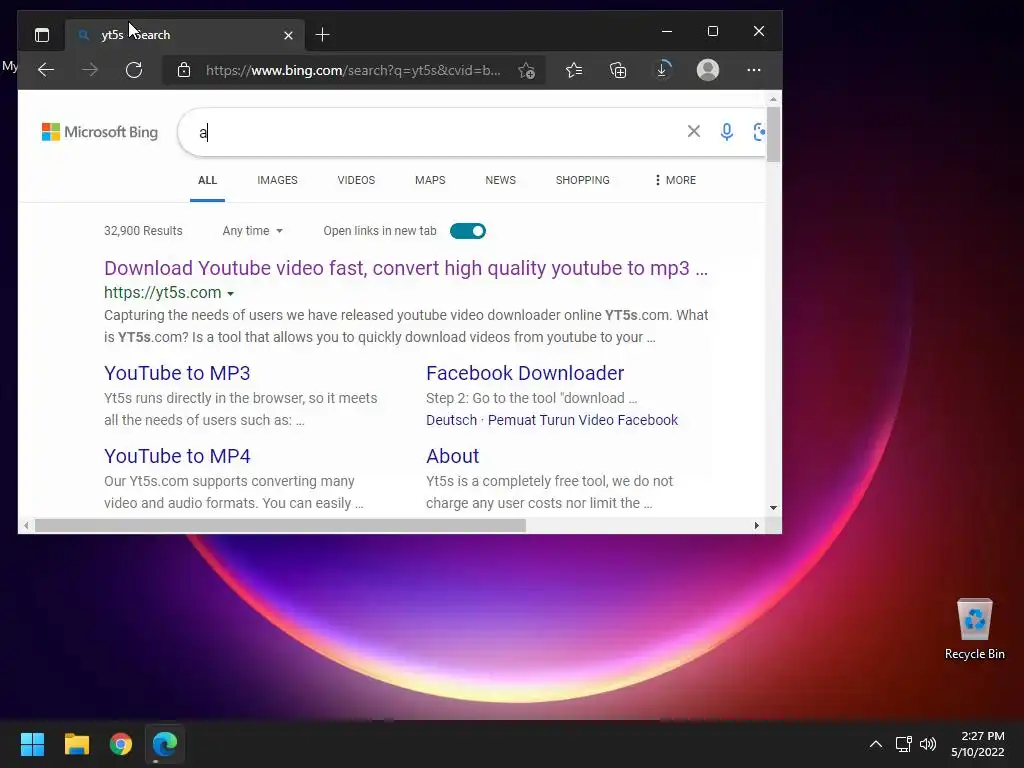1024x768 pixels.
Task: View site information lock icon
Action: point(184,70)
